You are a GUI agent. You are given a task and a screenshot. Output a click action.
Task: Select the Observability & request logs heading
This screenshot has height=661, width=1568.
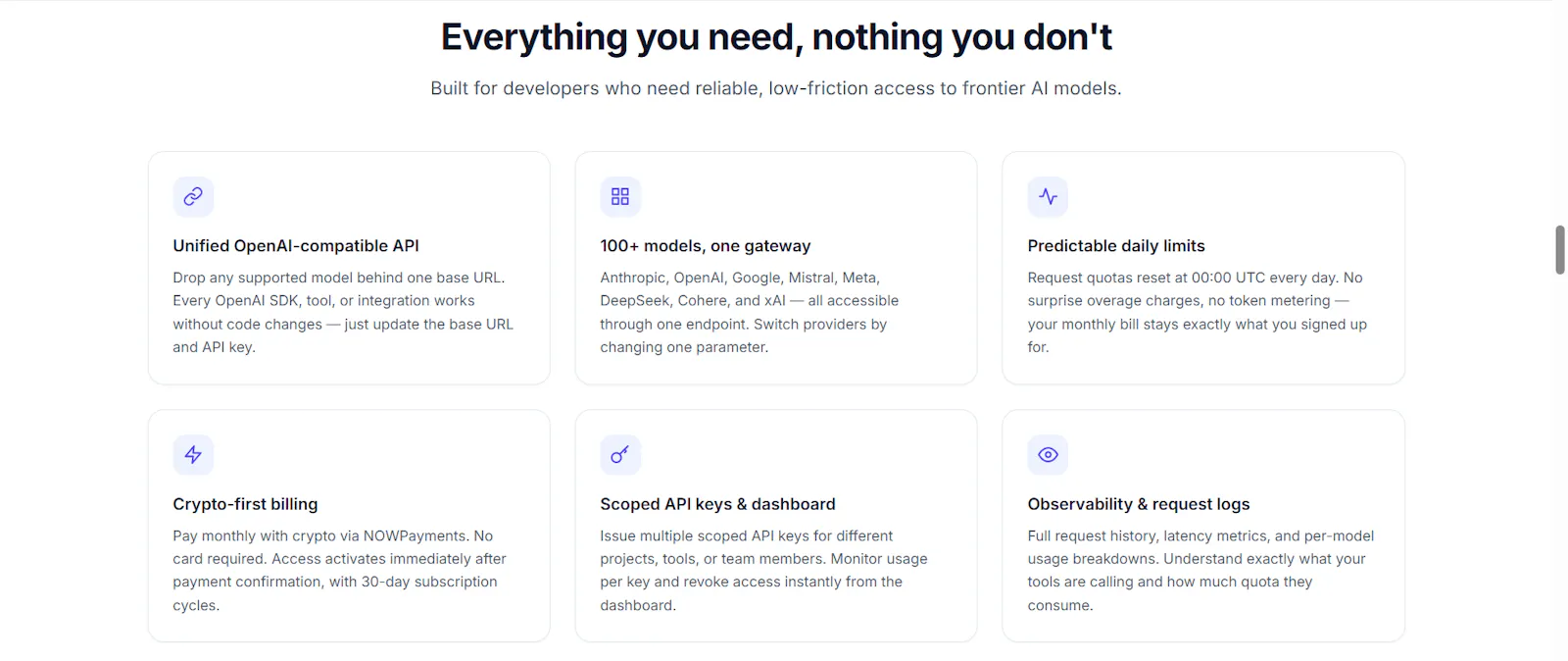pos(1139,504)
